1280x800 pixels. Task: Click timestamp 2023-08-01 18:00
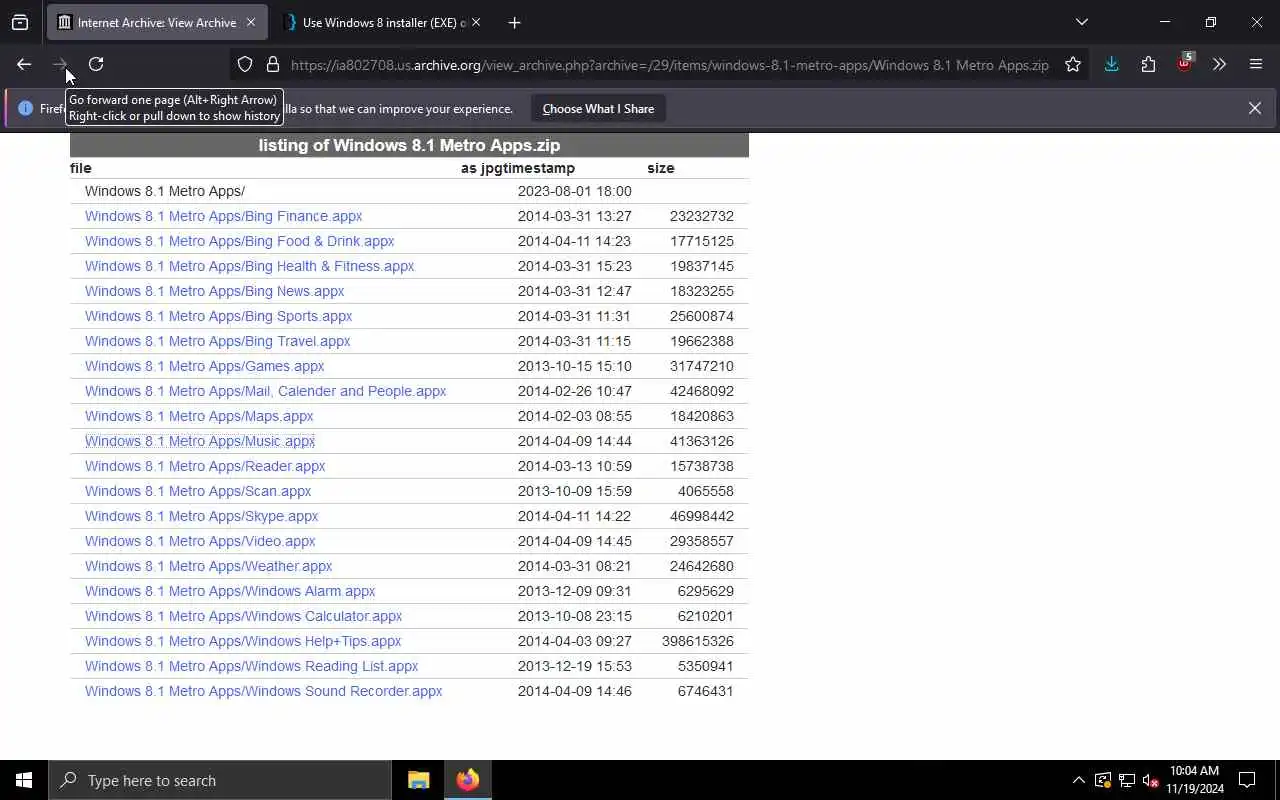click(575, 191)
